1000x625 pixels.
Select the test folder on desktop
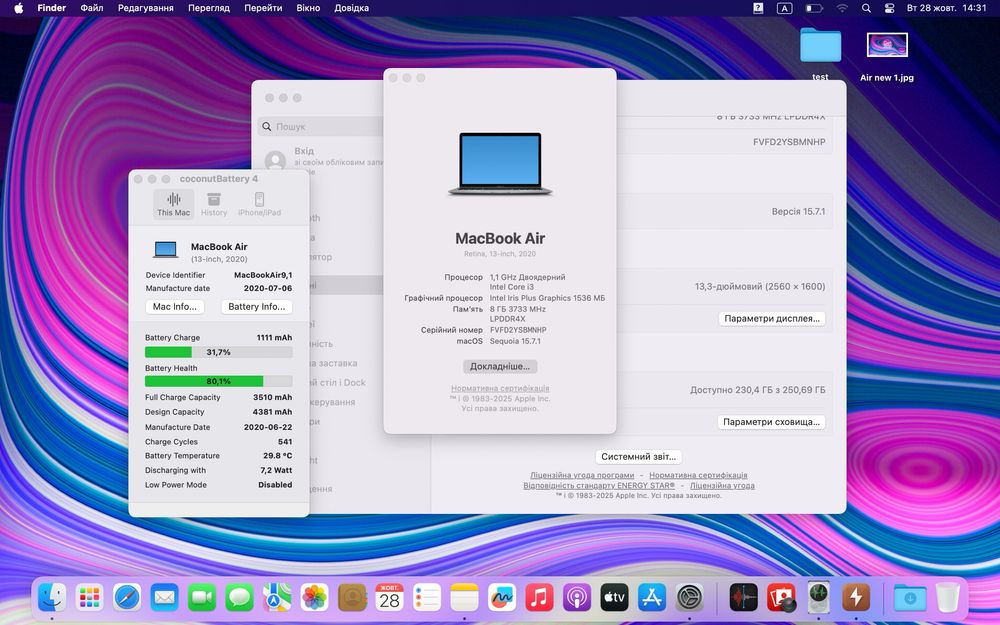point(820,54)
